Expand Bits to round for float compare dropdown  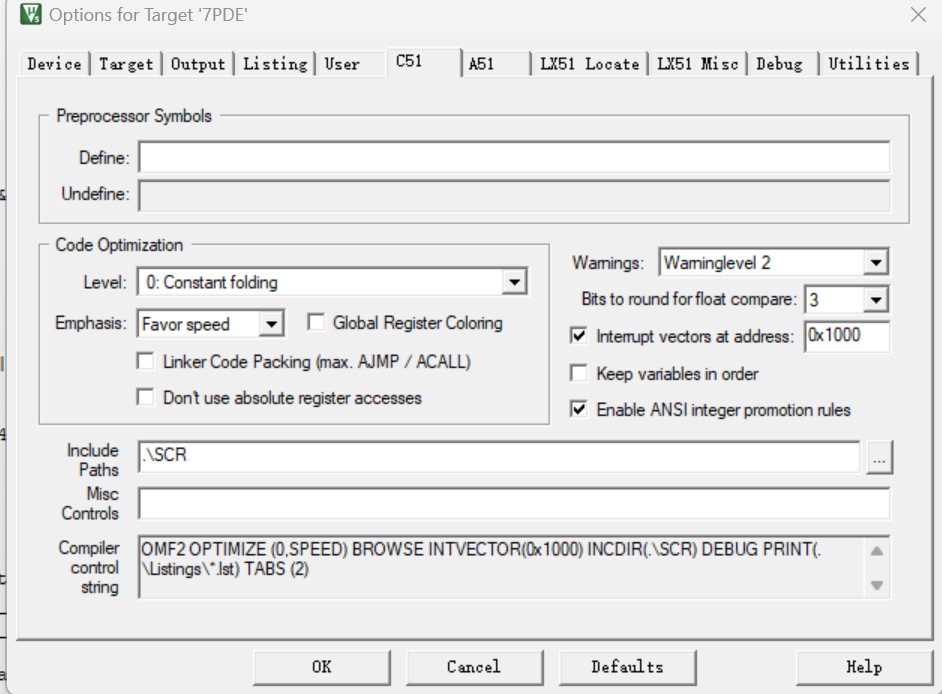(x=876, y=299)
